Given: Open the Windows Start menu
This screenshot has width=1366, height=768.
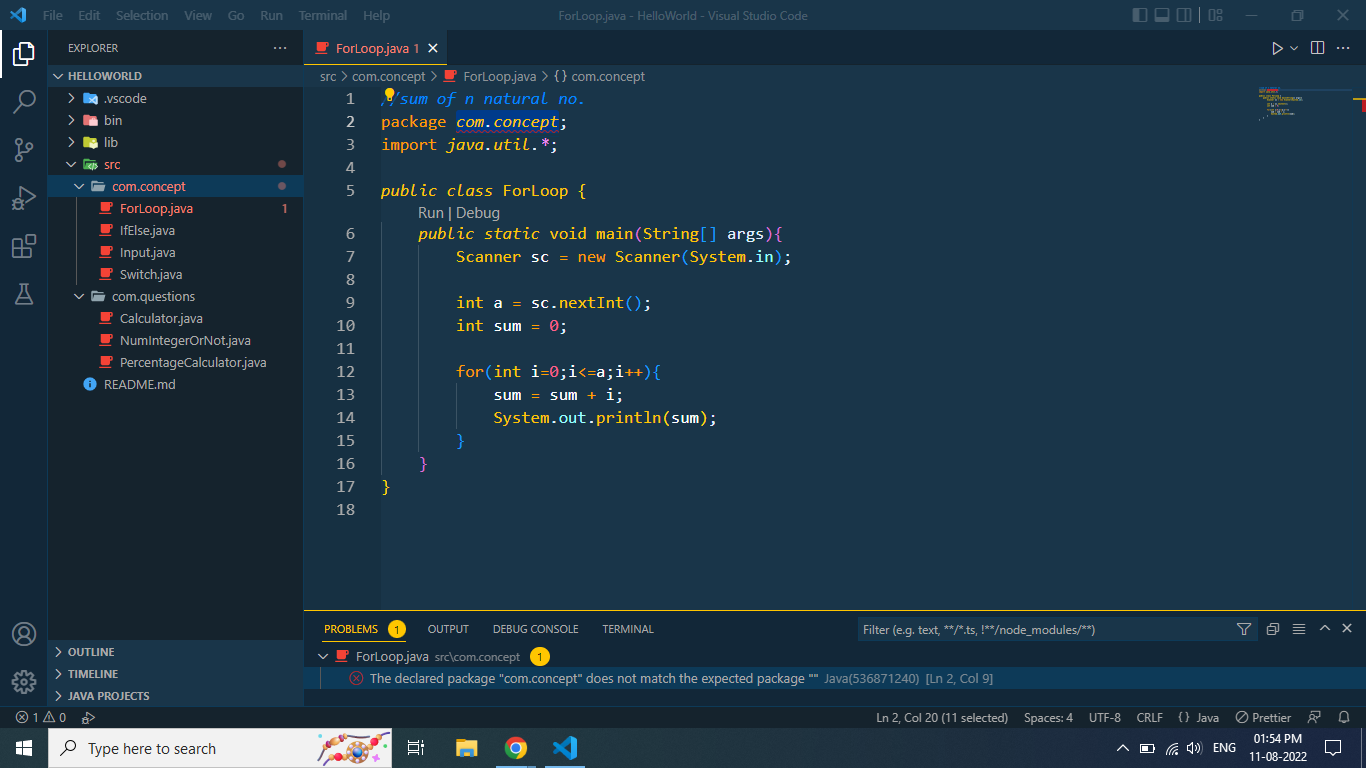Looking at the screenshot, I should pyautogui.click(x=24, y=748).
